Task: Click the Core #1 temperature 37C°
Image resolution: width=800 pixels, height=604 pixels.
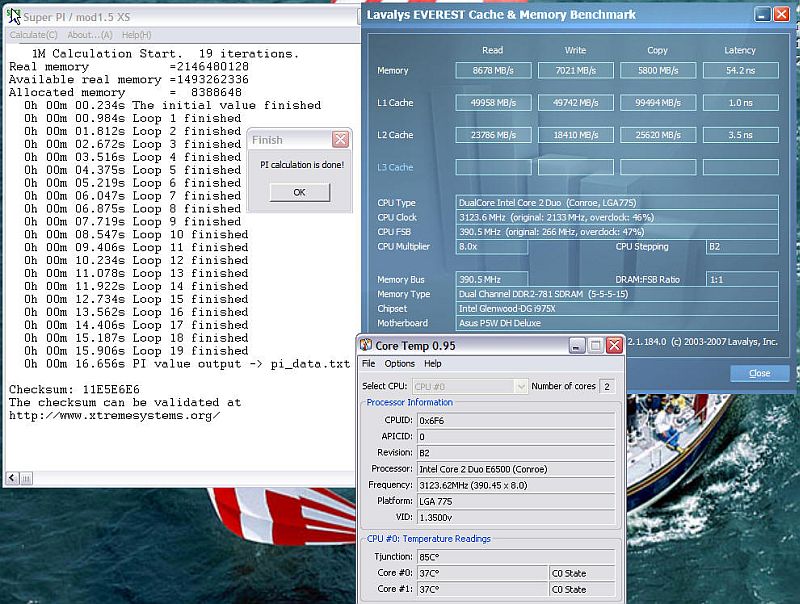Action: tap(482, 589)
